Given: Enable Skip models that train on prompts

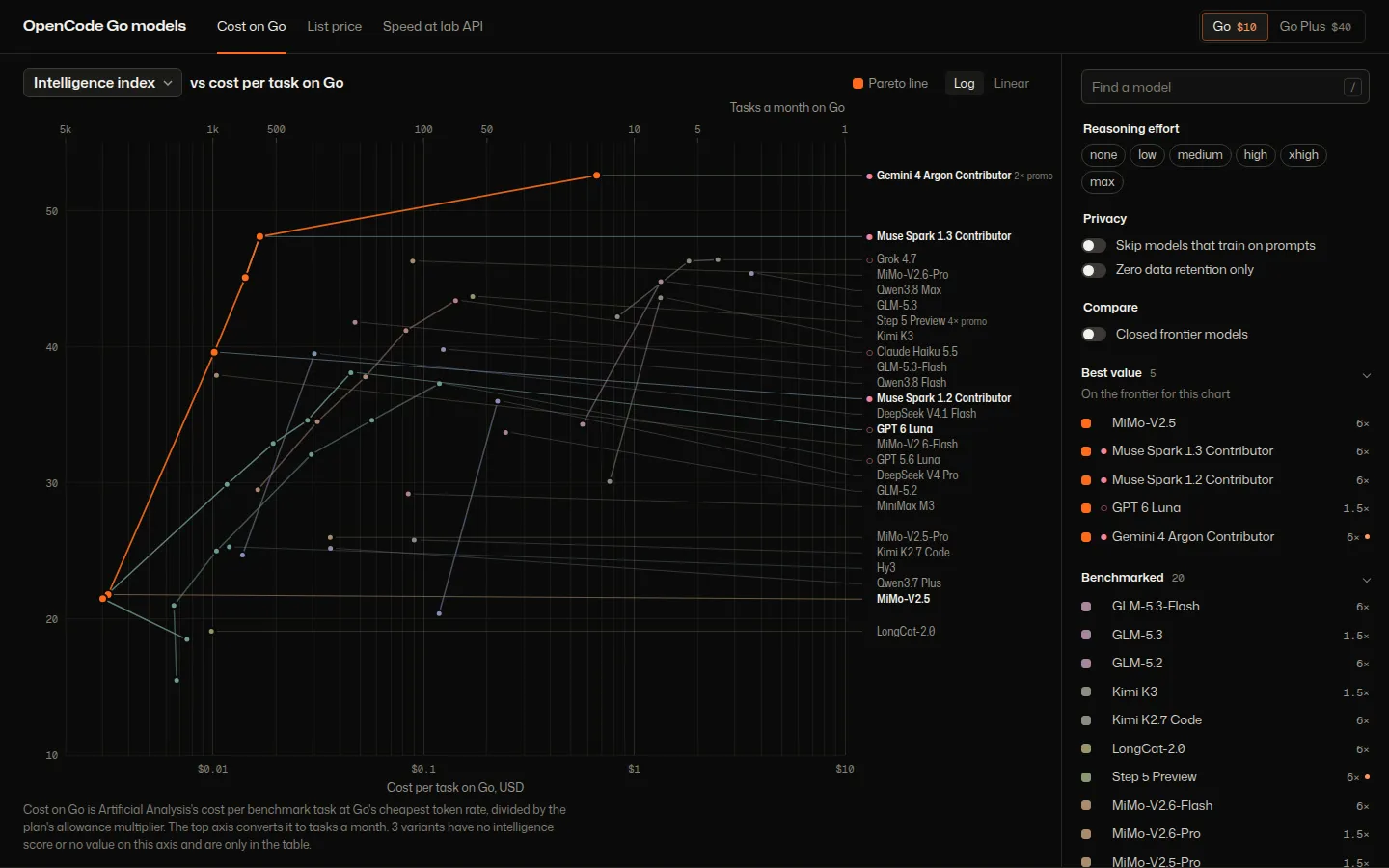Looking at the screenshot, I should tap(1094, 246).
